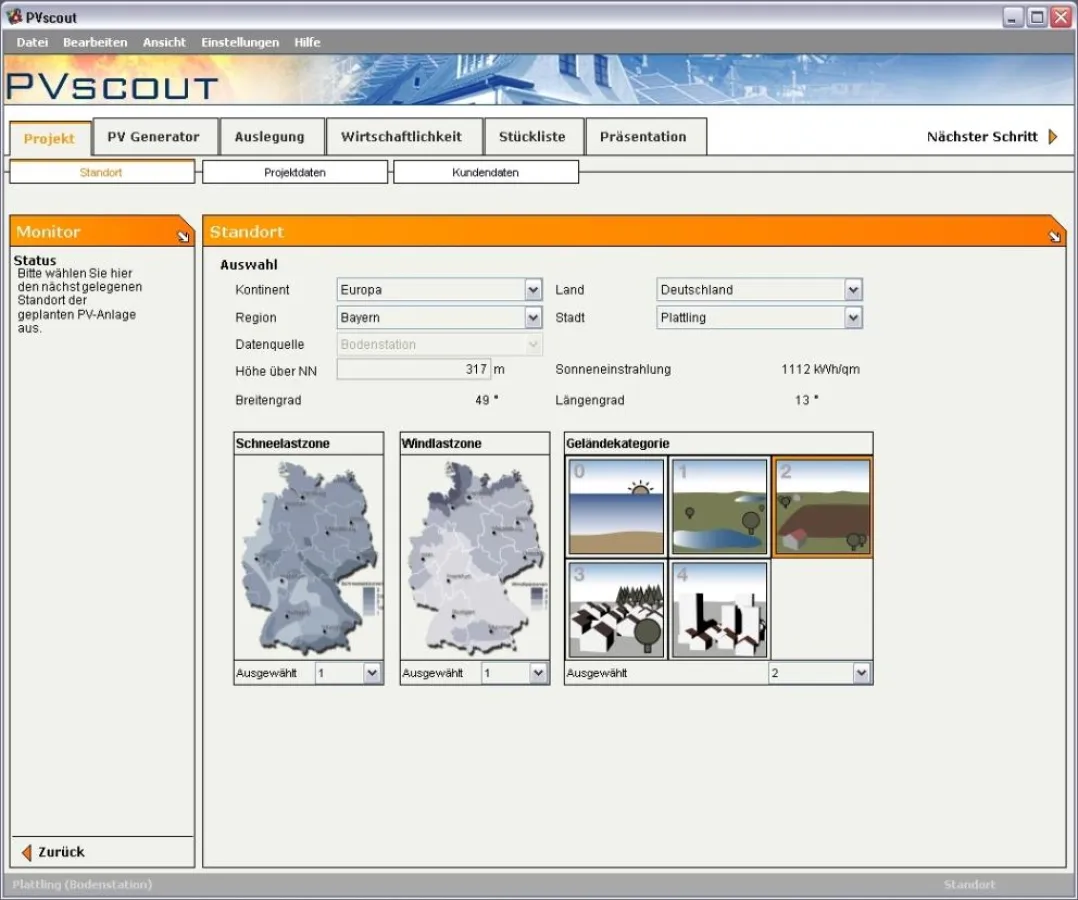1078x900 pixels.
Task: Click the Höhe über NN input field
Action: tap(413, 370)
